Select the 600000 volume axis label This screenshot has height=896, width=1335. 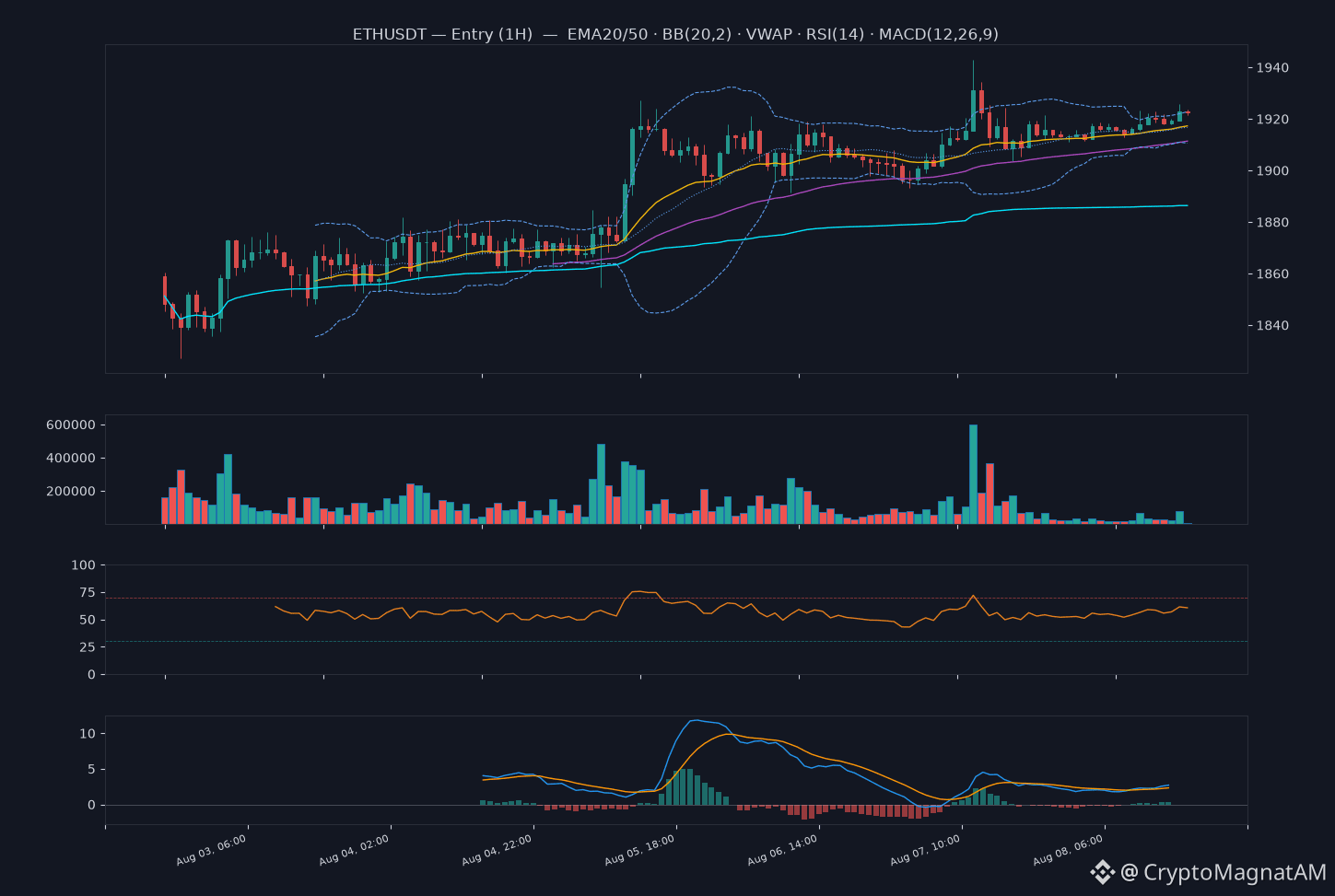coord(71,425)
